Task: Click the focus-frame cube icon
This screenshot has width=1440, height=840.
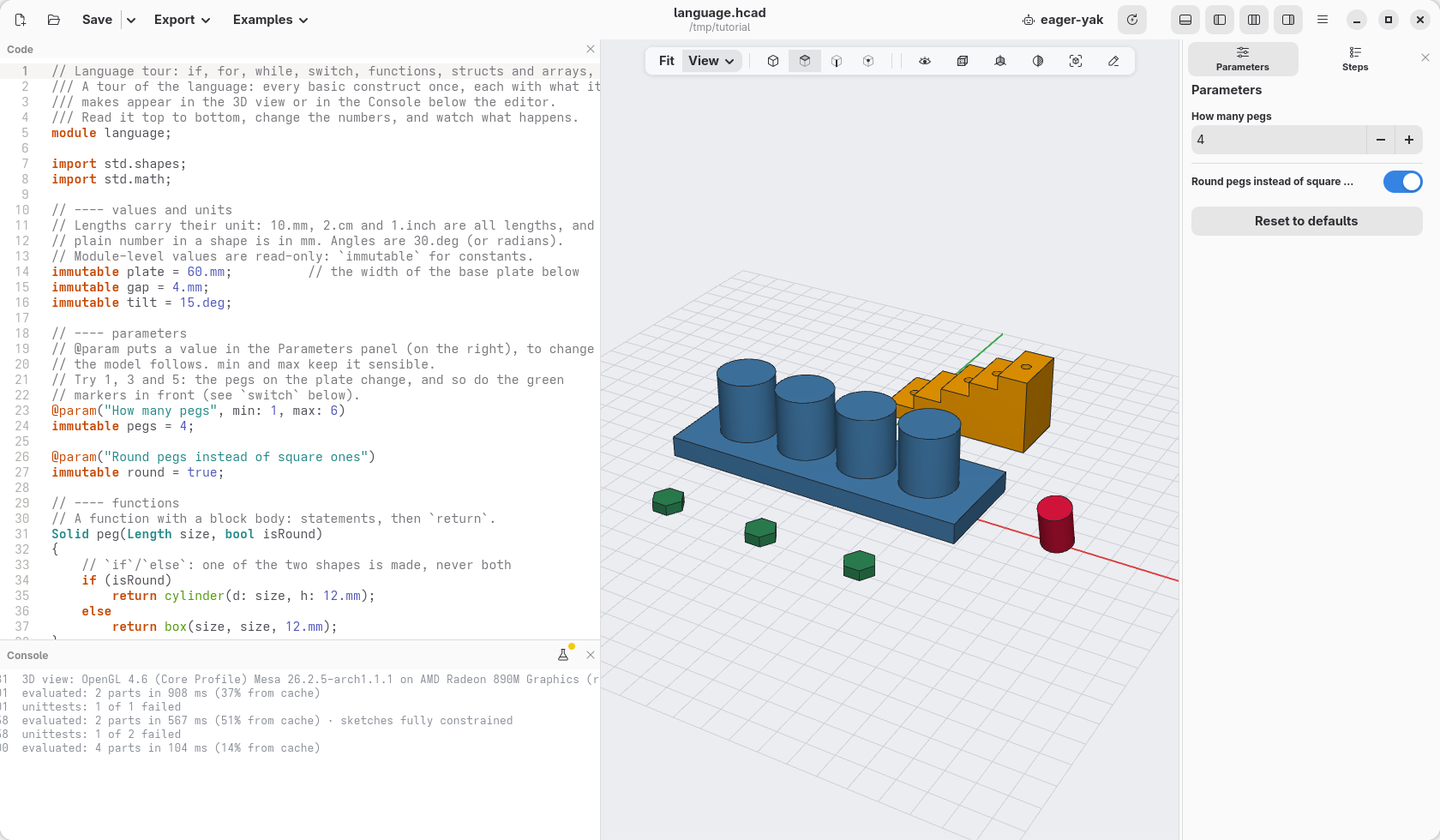Action: tap(1076, 61)
